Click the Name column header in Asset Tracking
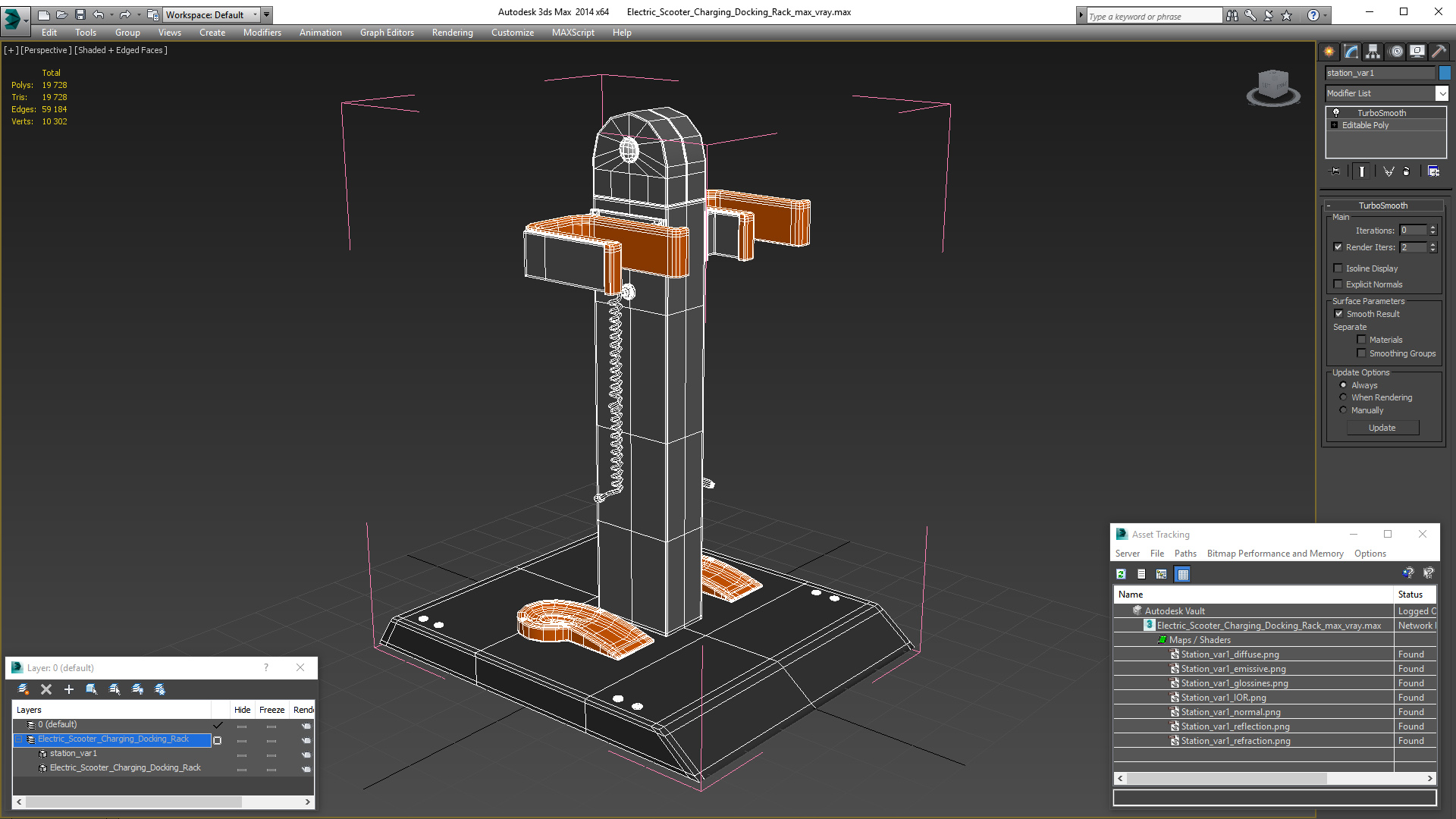 click(1254, 595)
